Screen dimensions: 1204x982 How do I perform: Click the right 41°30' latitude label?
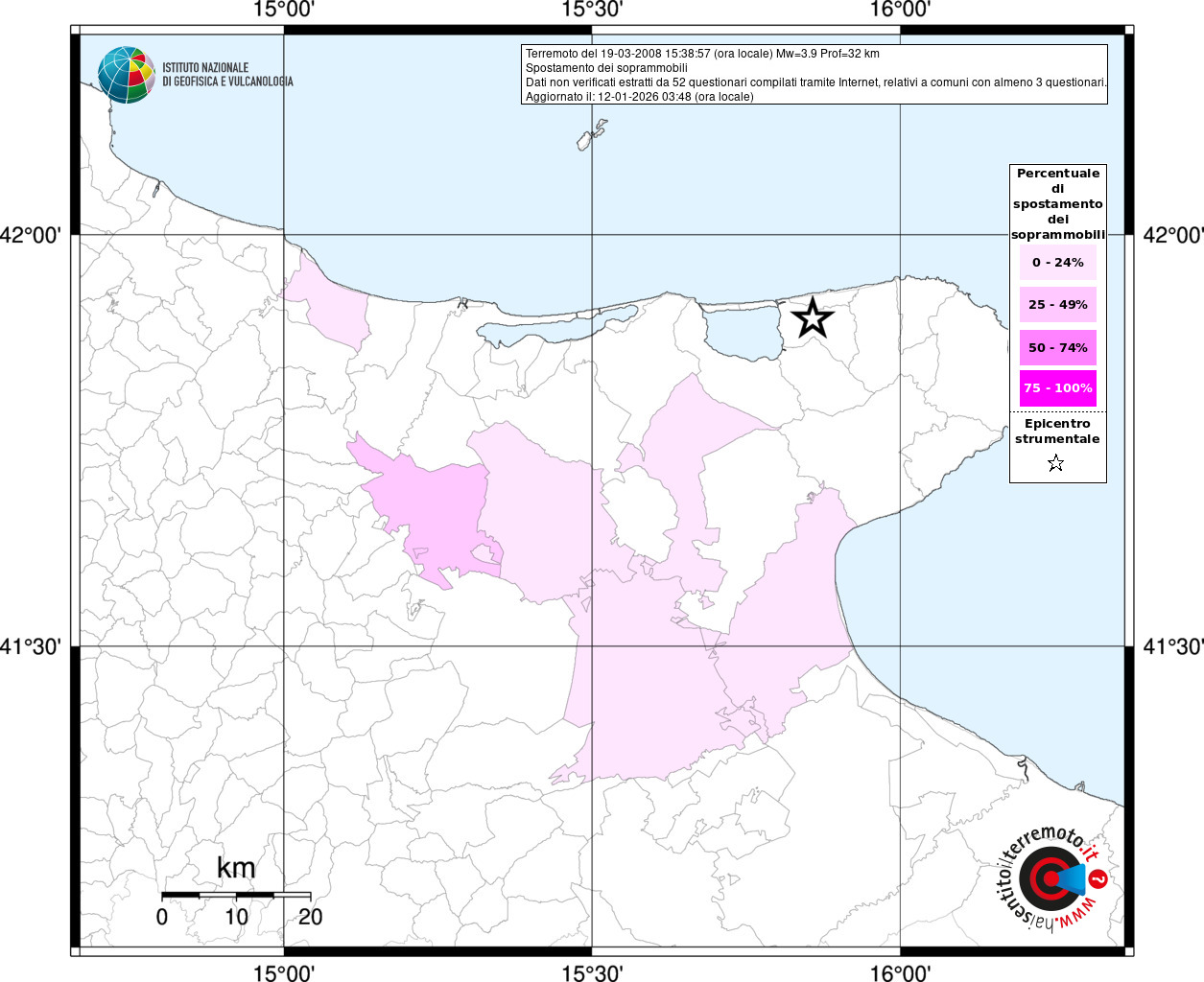tap(1173, 647)
